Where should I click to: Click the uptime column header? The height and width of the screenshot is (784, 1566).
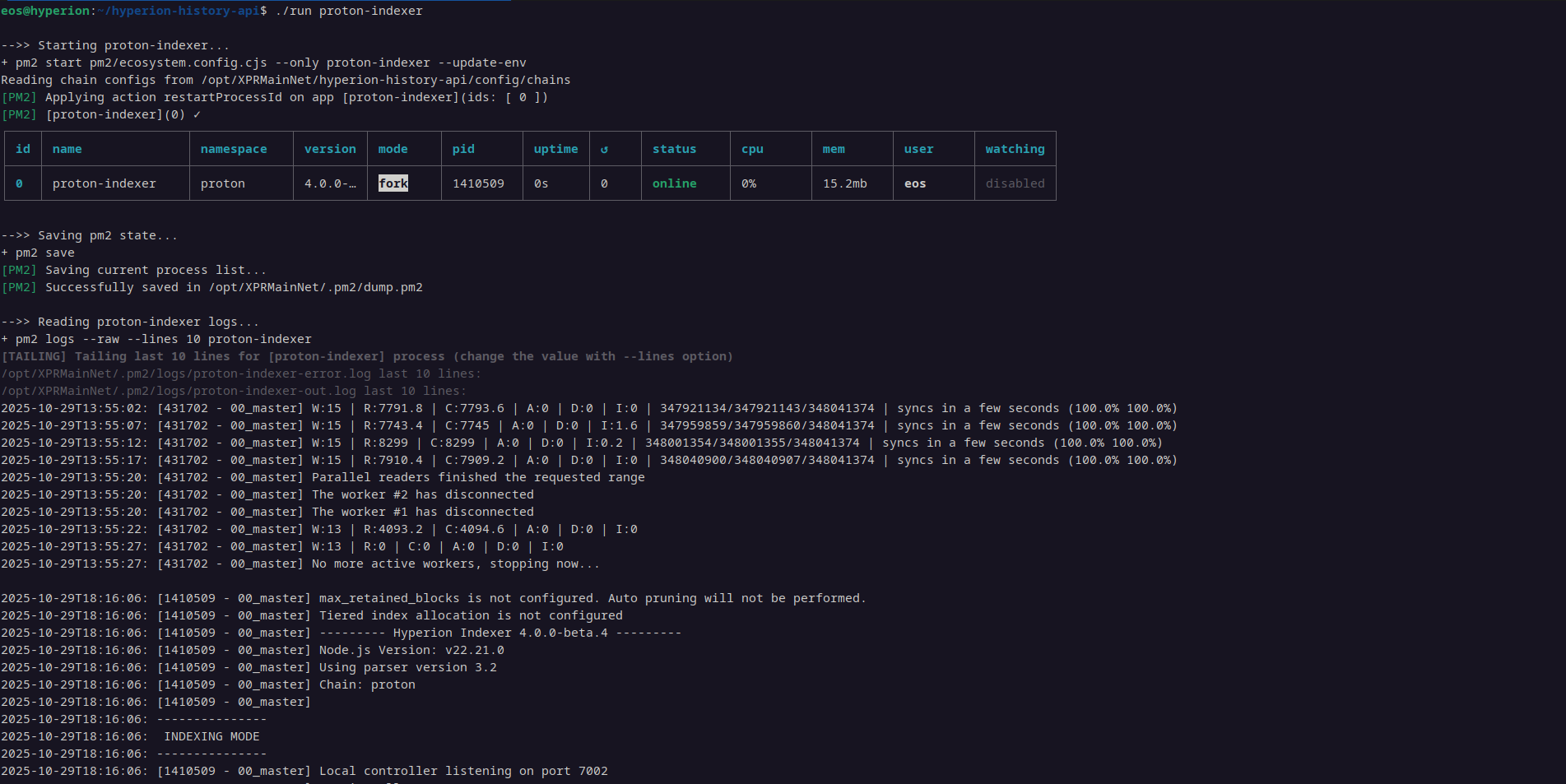(x=555, y=149)
